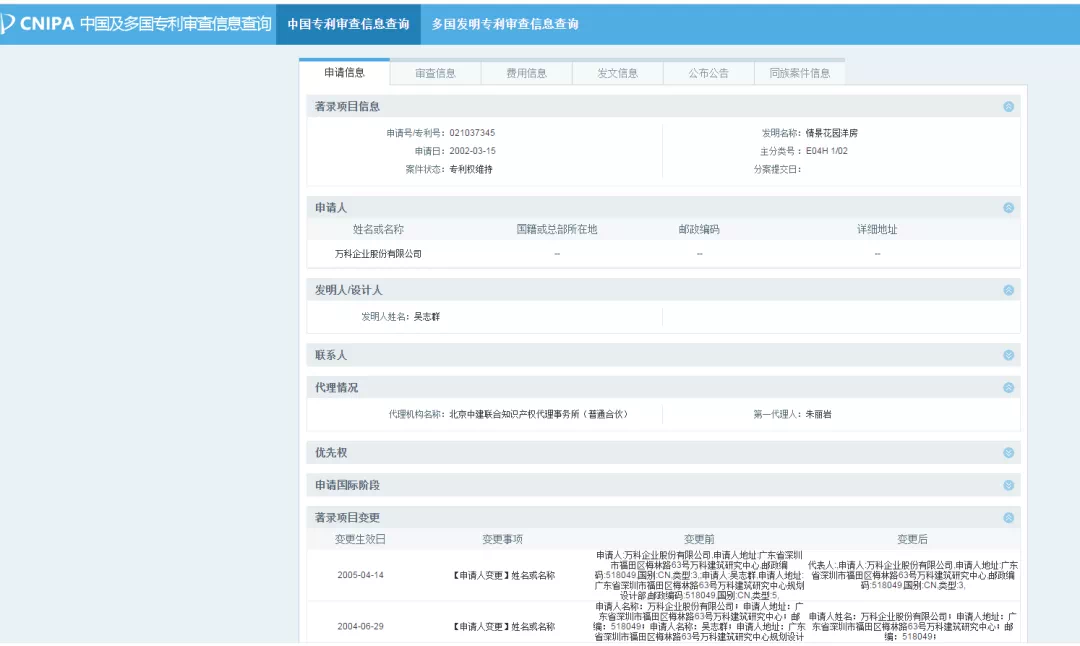Open the 同族案件信息 tab

[x=799, y=73]
